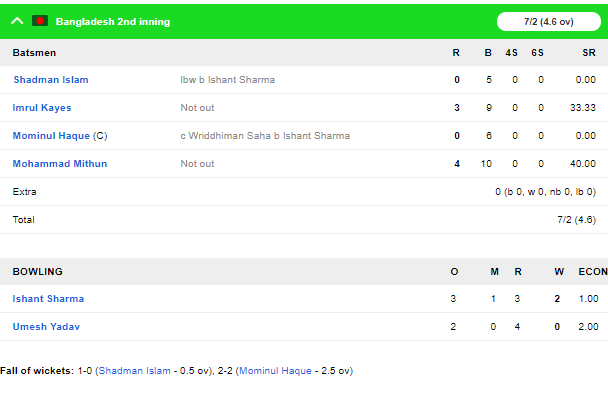The width and height of the screenshot is (608, 397).
Task: Click the W column header in bowling table
Action: click(559, 271)
